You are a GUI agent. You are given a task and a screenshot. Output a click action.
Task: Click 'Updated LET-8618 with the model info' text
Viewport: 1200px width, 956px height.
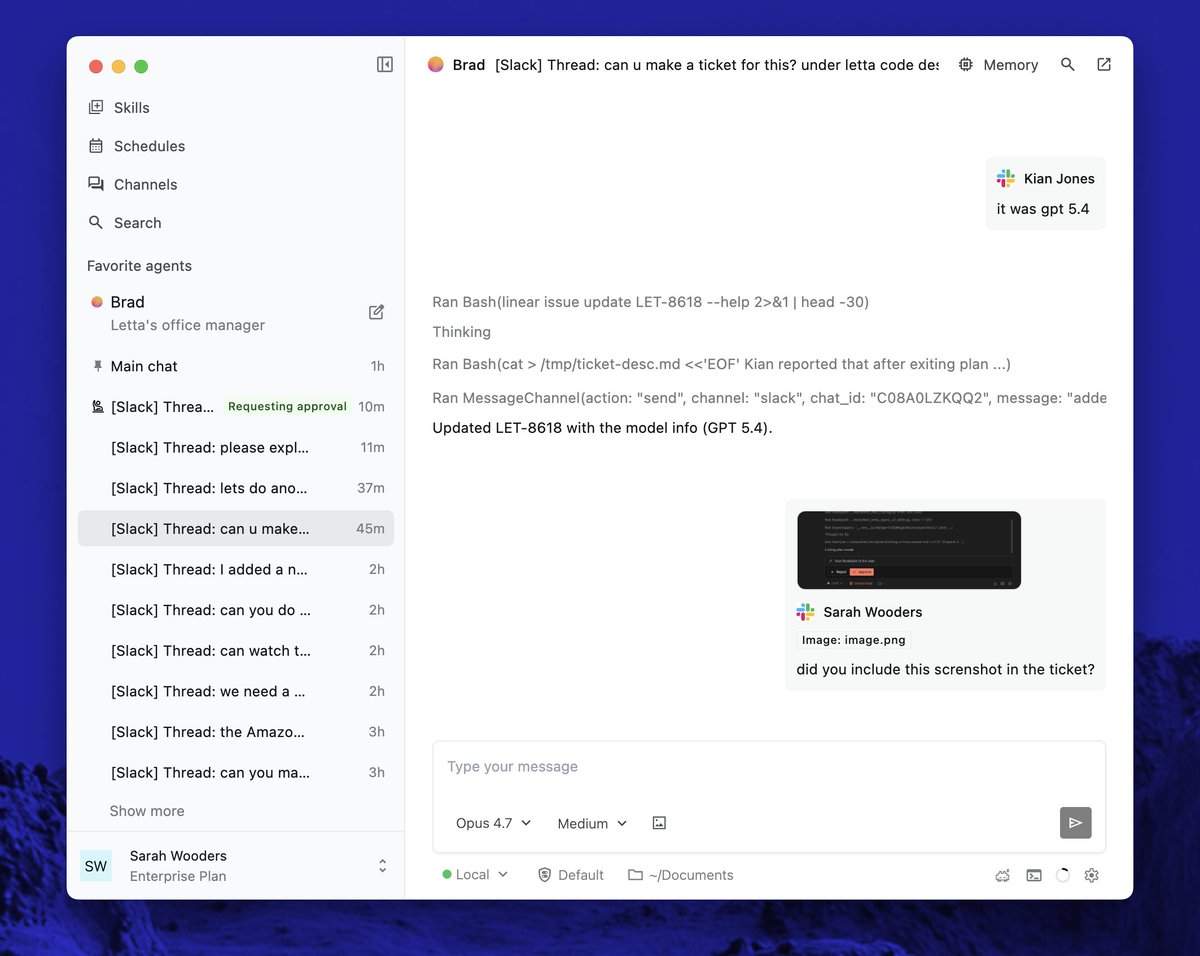pos(602,428)
